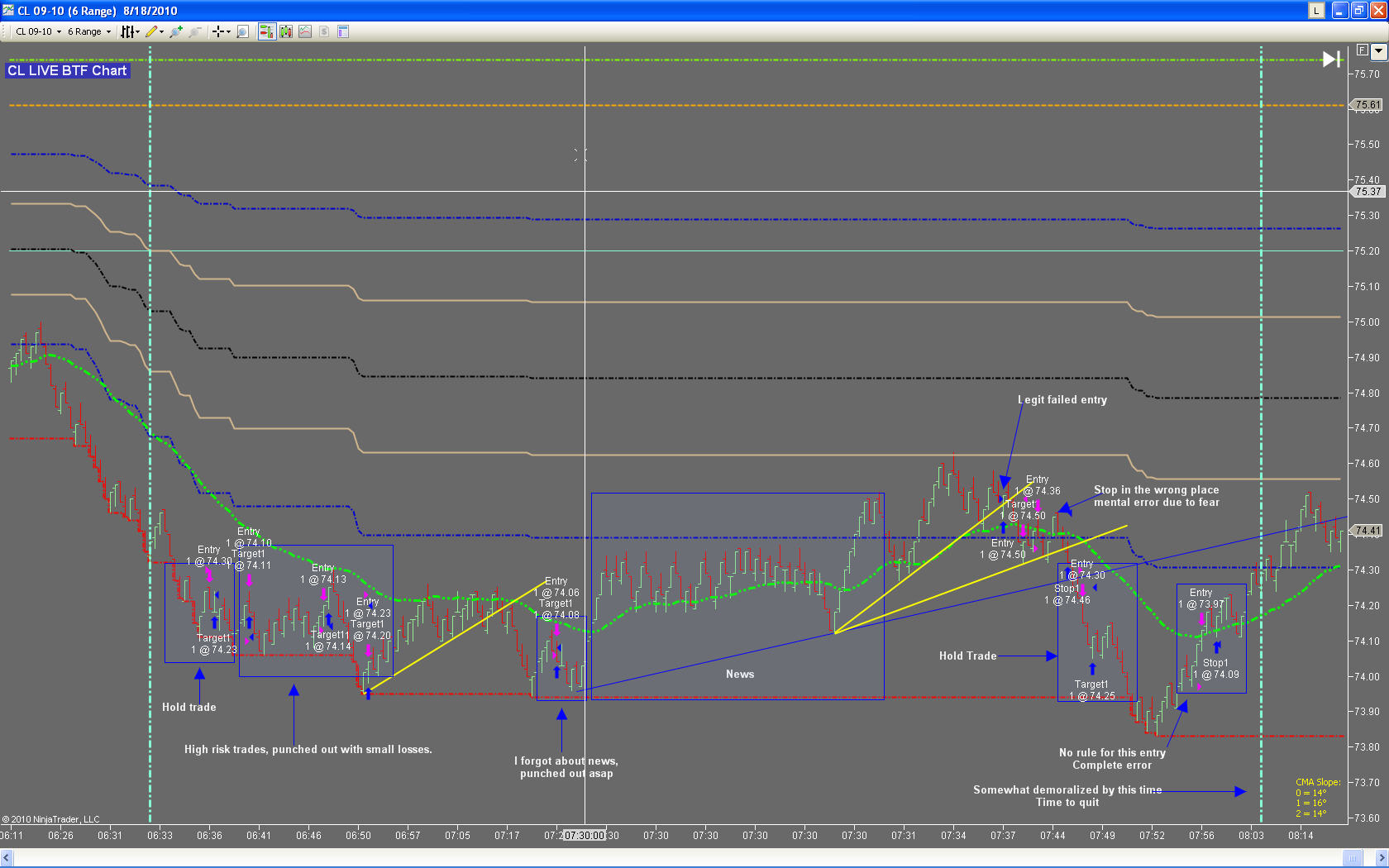The width and height of the screenshot is (1389, 868).
Task: Click the zoom frame magnifier icon
Action: 242,31
